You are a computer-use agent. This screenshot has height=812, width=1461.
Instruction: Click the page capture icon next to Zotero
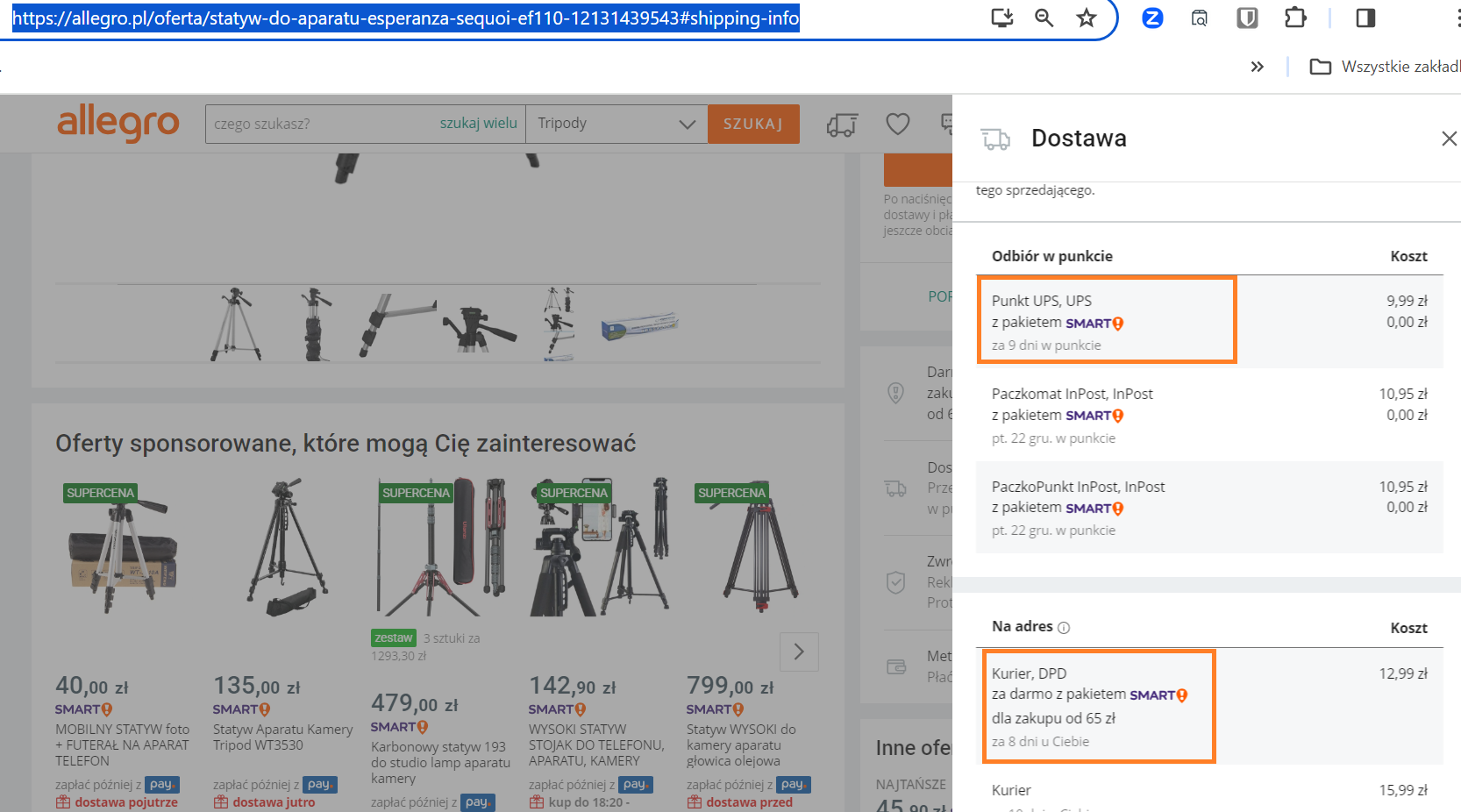(1200, 18)
